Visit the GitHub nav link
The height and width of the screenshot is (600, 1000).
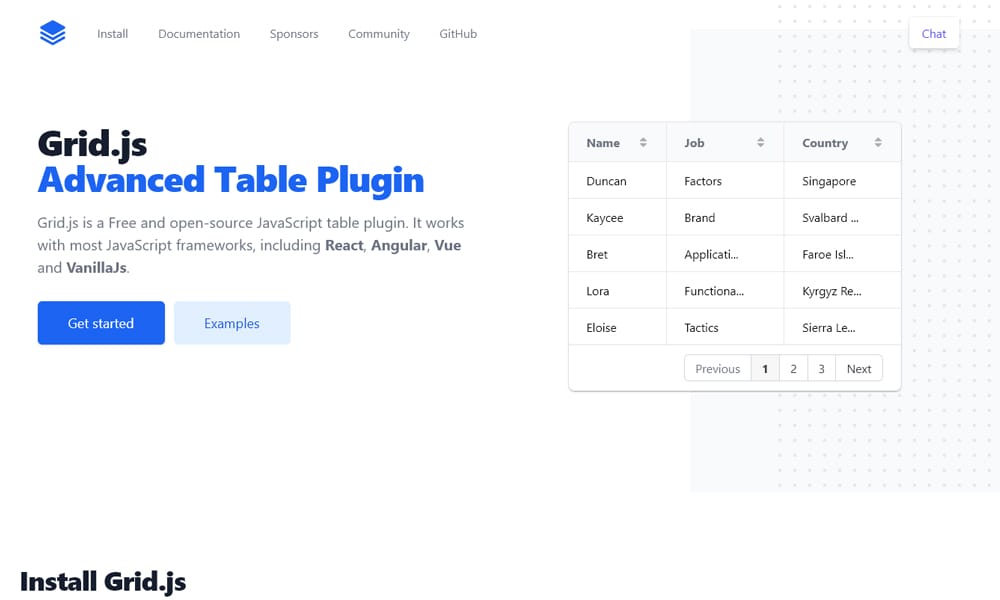coord(458,34)
